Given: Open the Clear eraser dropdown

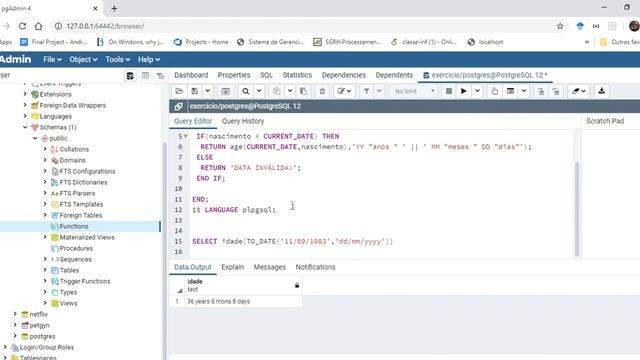Looking at the screenshot, I should coord(579,91).
